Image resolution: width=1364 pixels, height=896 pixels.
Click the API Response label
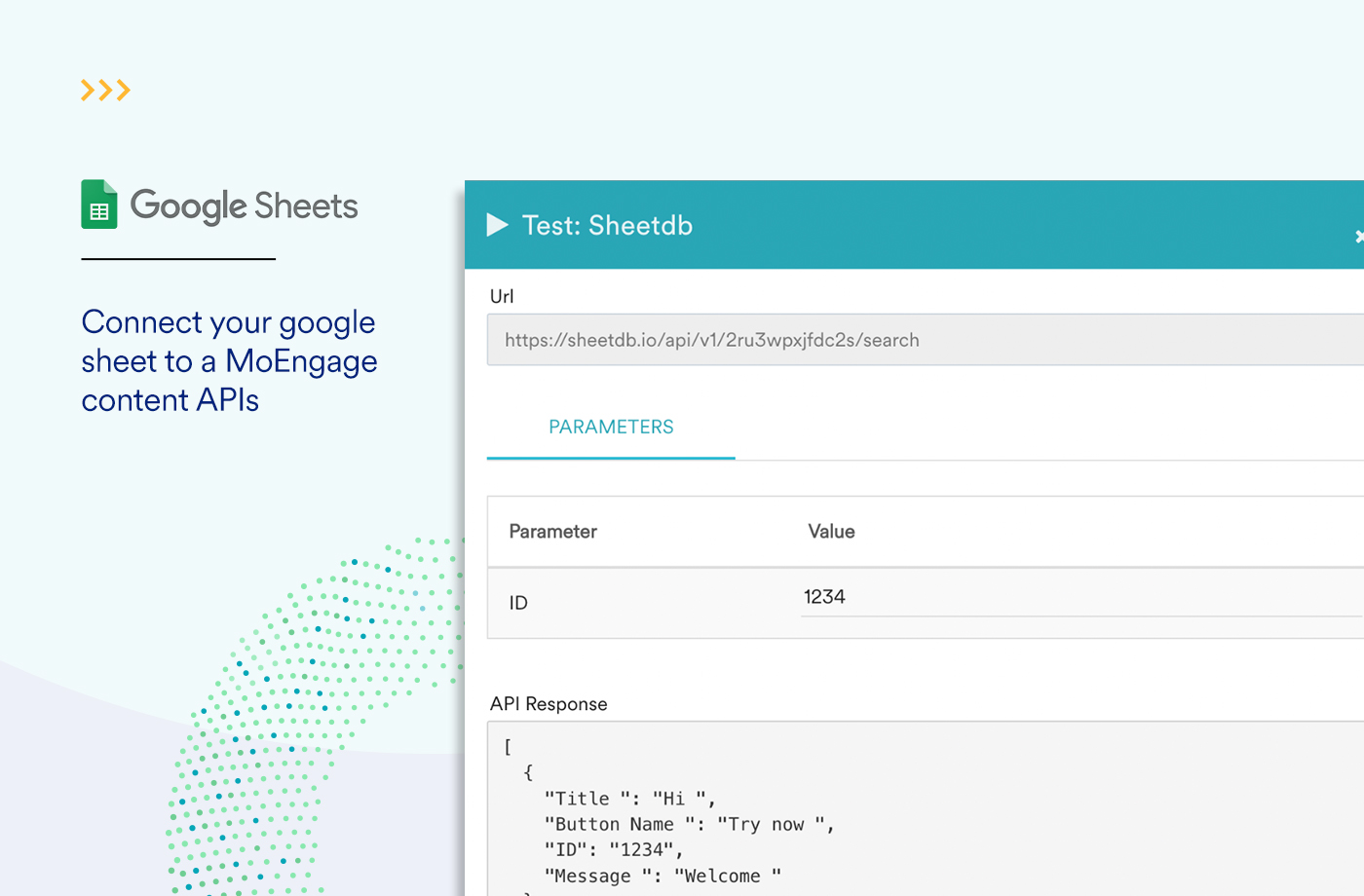coord(549,704)
